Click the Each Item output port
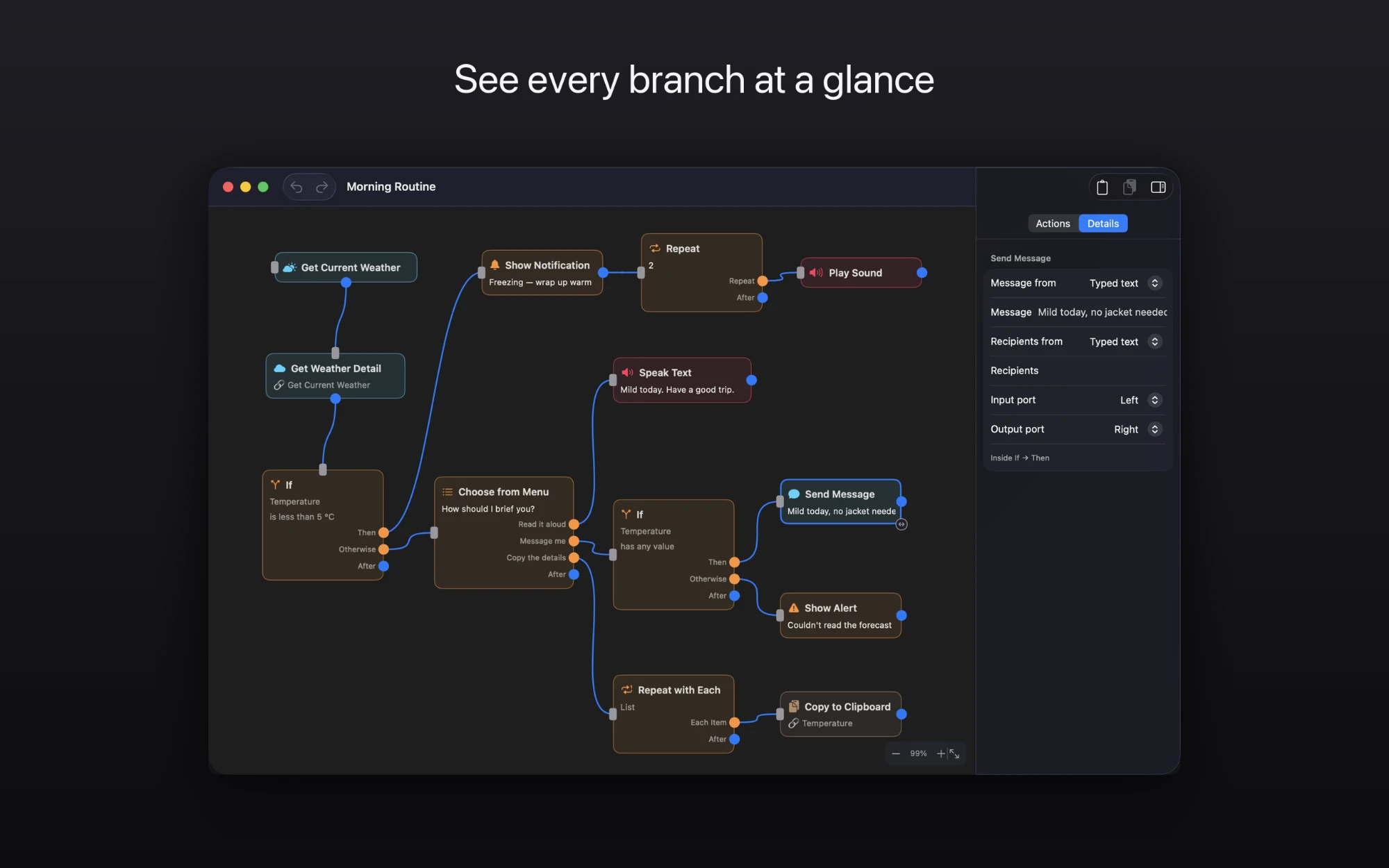This screenshot has height=868, width=1389. (x=735, y=723)
